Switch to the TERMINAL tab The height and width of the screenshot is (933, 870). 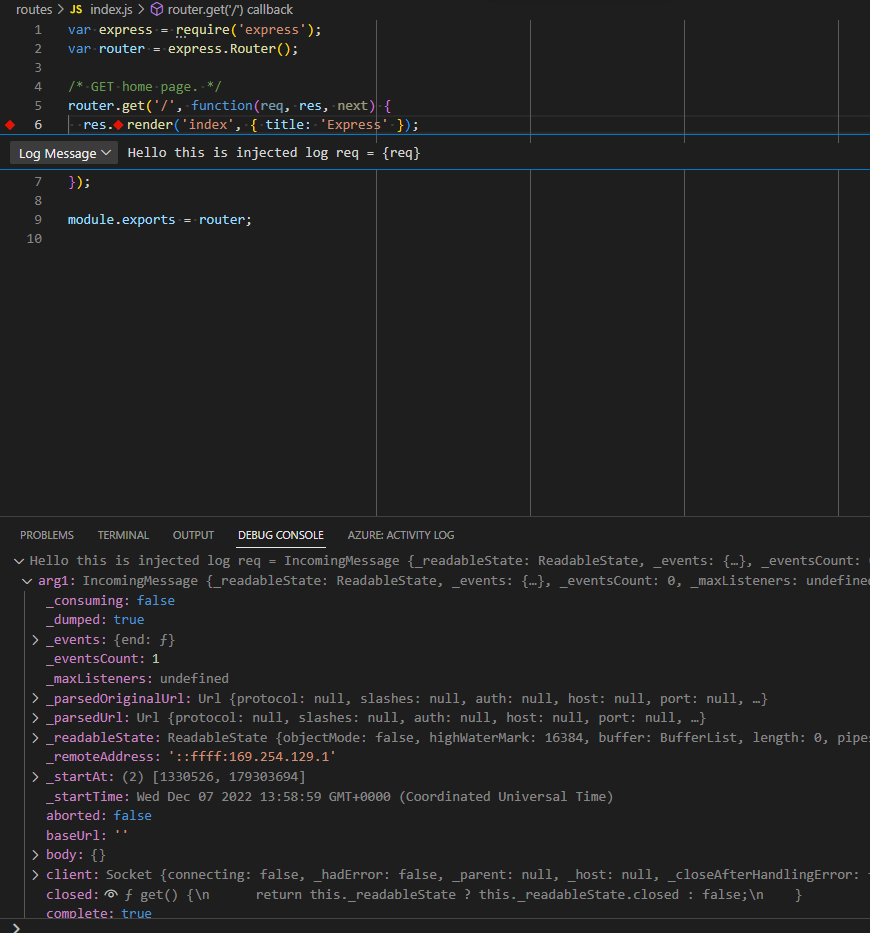point(123,535)
